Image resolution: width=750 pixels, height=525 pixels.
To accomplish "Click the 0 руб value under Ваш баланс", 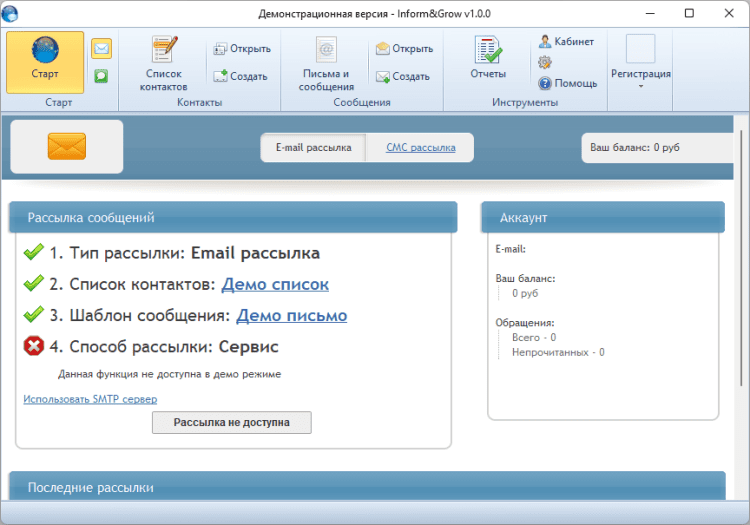I will click(x=525, y=293).
